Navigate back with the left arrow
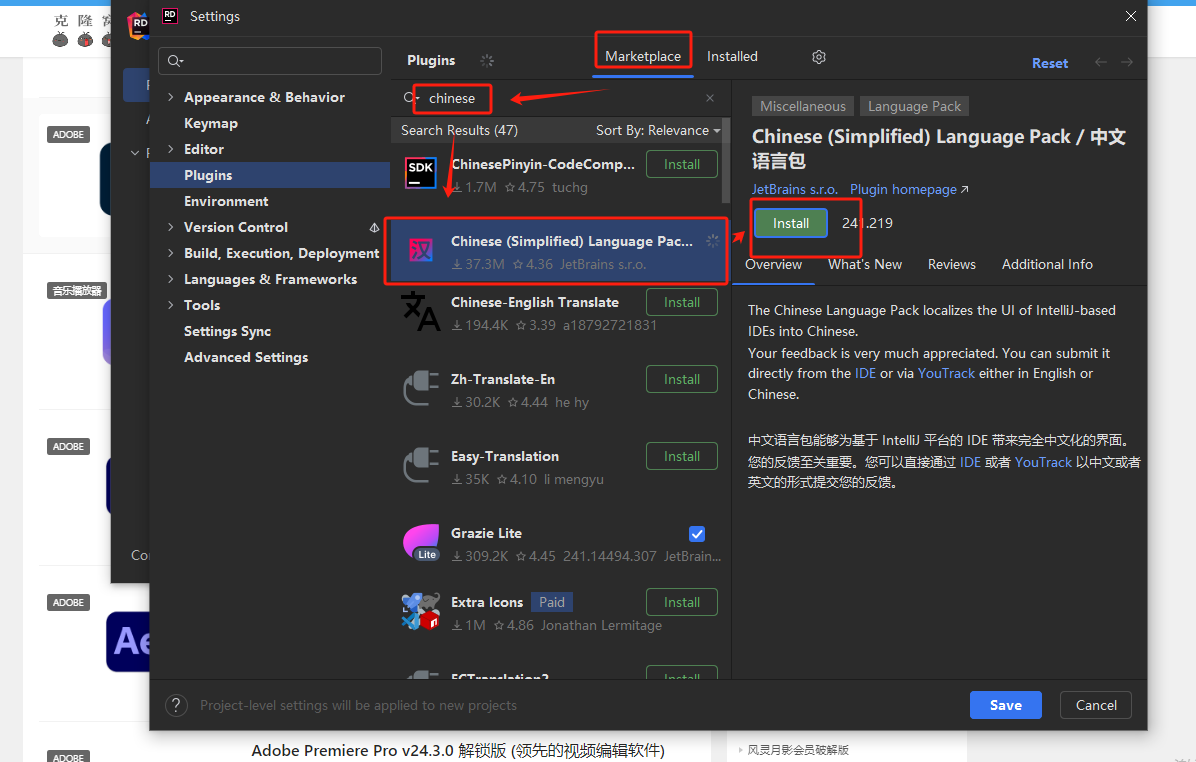Image resolution: width=1196 pixels, height=762 pixels. [1101, 63]
